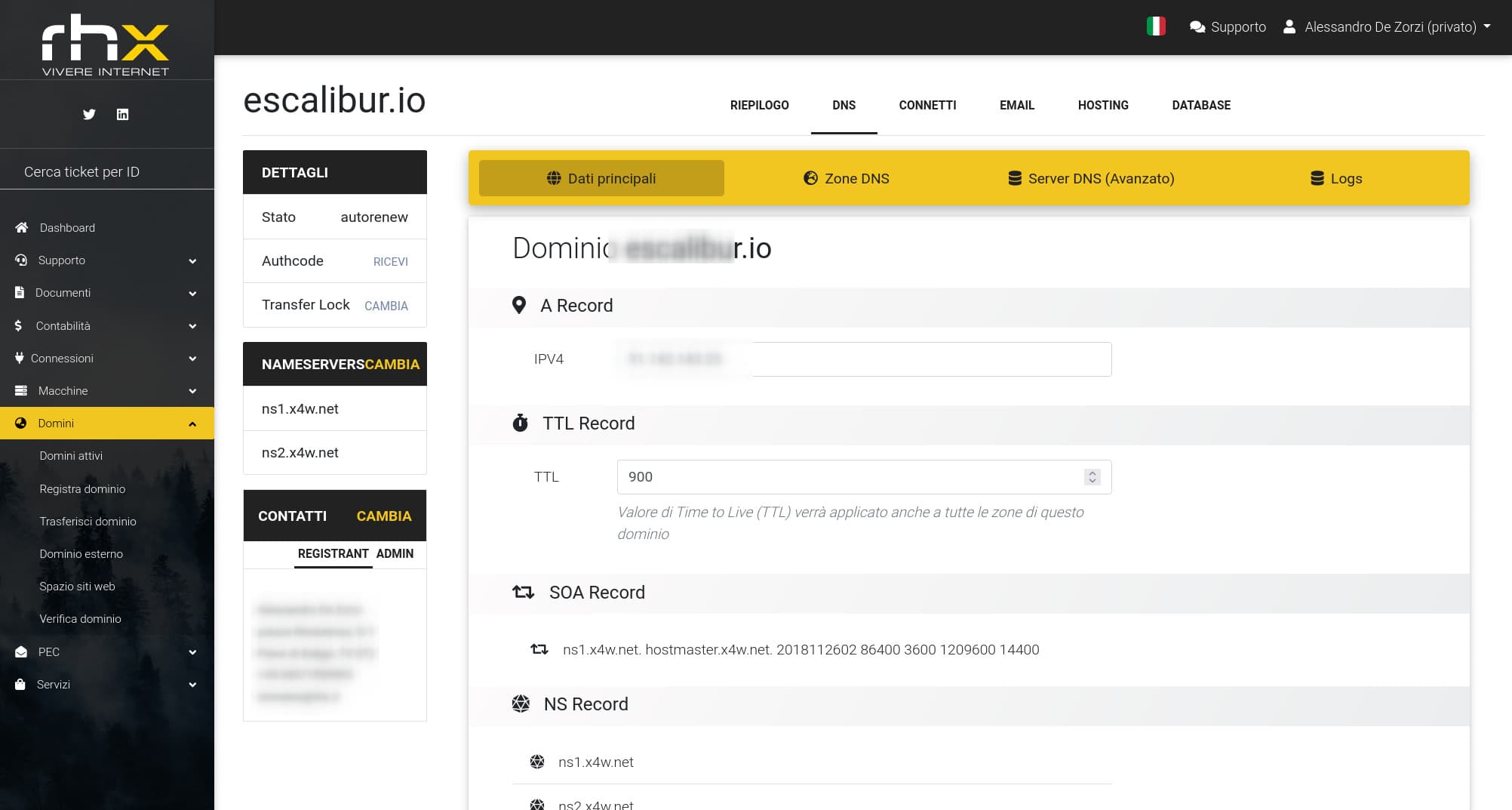The height and width of the screenshot is (810, 1512).
Task: Open the Alessandro De Zorzi account dropdown
Action: coord(1387,26)
